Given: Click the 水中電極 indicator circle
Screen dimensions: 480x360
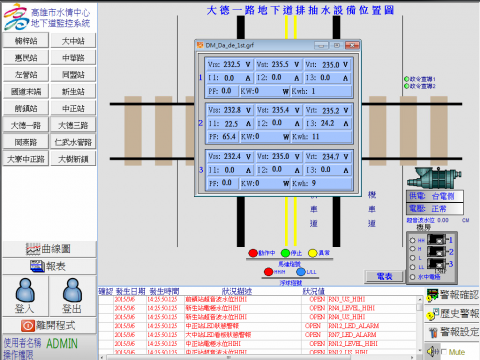Looking at the screenshot, I should tap(413, 277).
